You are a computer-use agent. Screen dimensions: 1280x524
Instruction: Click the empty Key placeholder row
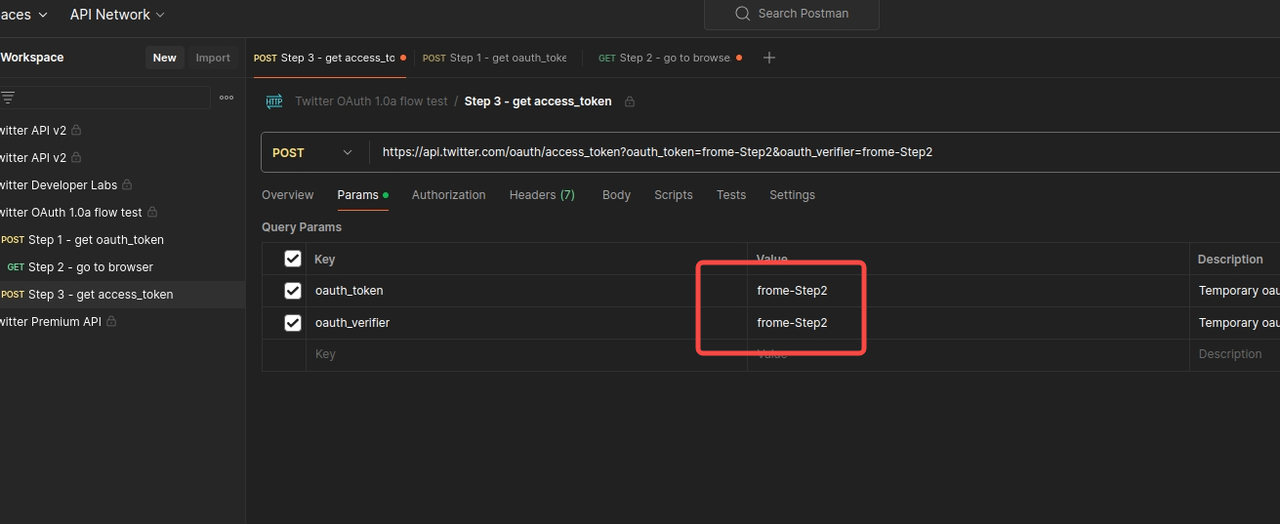pos(526,354)
